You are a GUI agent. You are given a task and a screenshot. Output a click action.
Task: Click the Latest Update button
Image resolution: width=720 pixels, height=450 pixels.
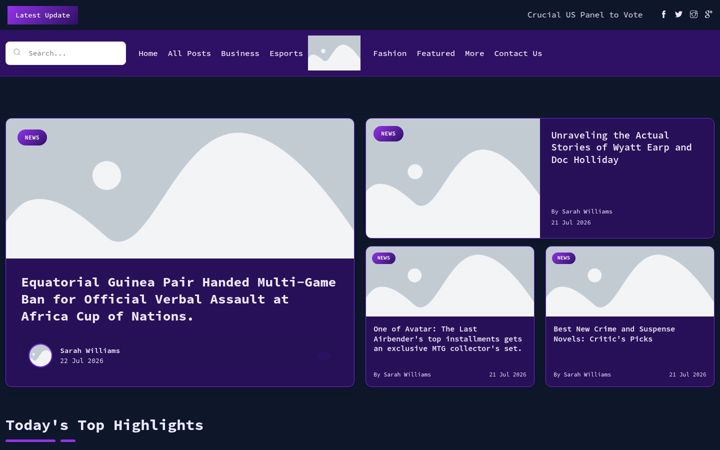pyautogui.click(x=43, y=15)
